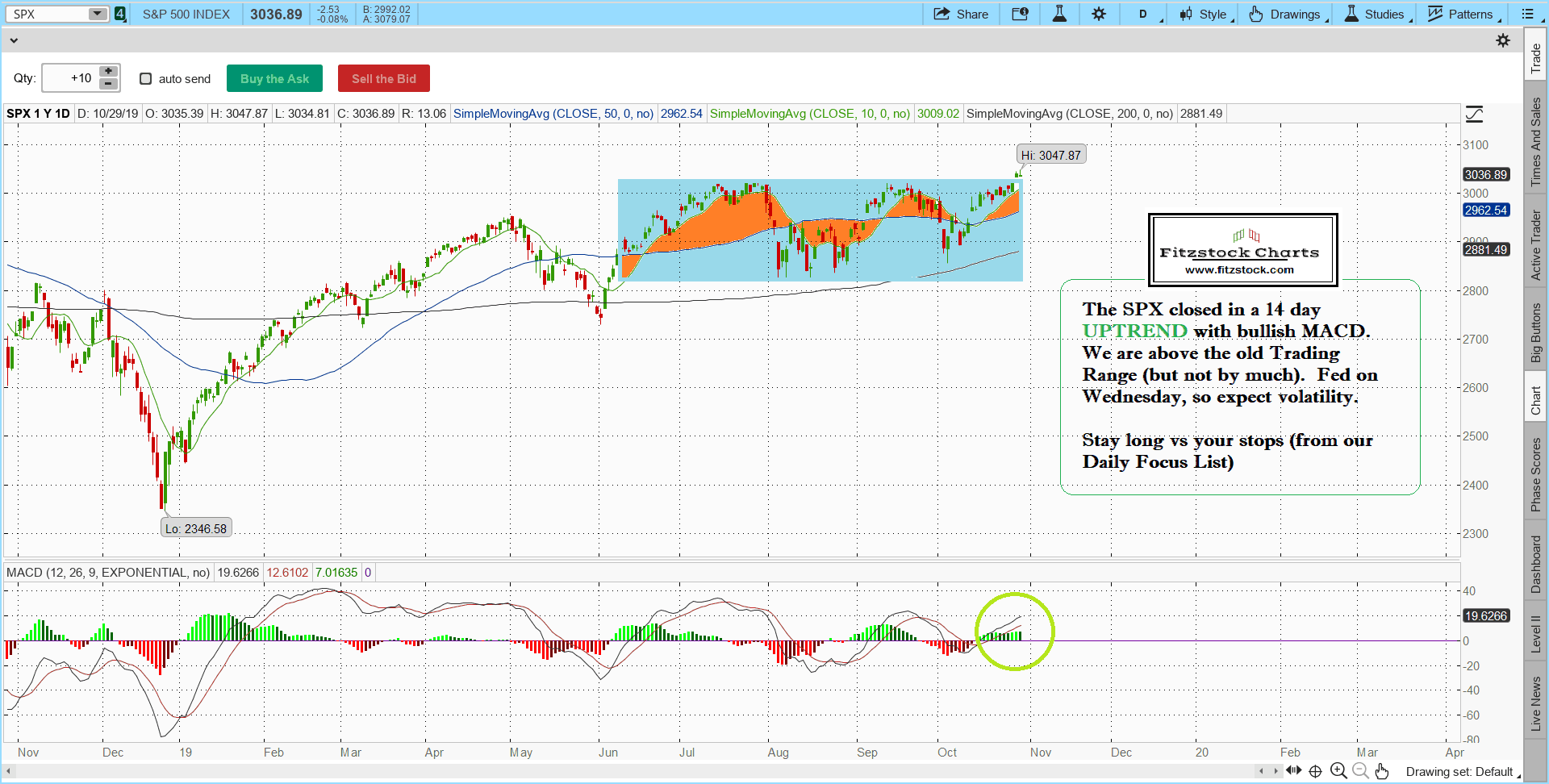Click the chart scale icon above price axis
1549x784 pixels.
coord(1474,115)
